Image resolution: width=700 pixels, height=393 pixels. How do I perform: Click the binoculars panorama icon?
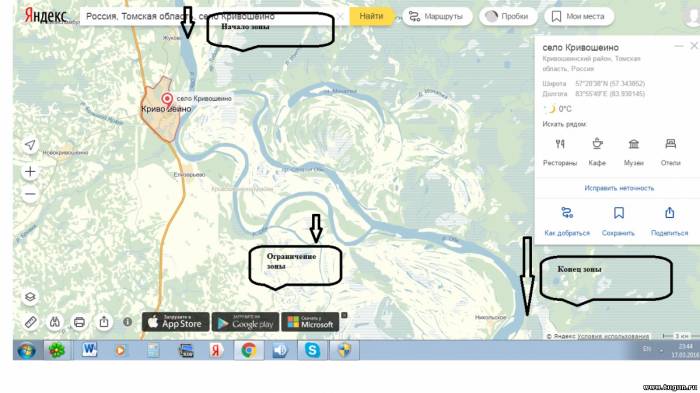pos(55,322)
